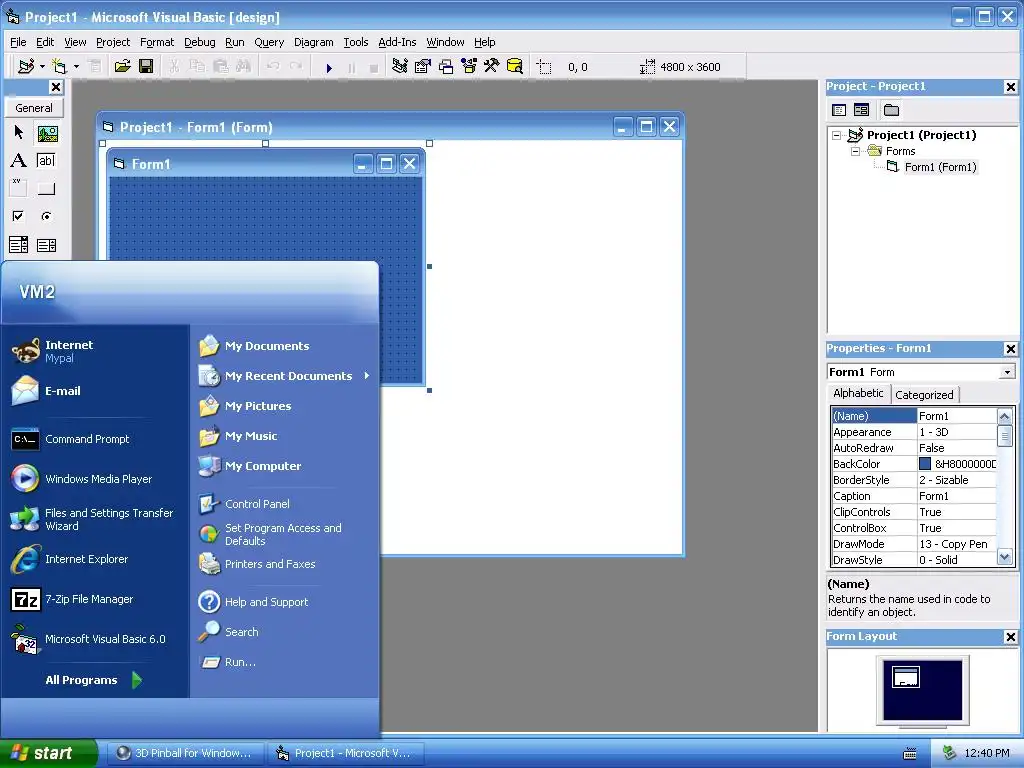Switch to the Categorized properties tab
This screenshot has width=1024, height=768.
pyautogui.click(x=924, y=394)
